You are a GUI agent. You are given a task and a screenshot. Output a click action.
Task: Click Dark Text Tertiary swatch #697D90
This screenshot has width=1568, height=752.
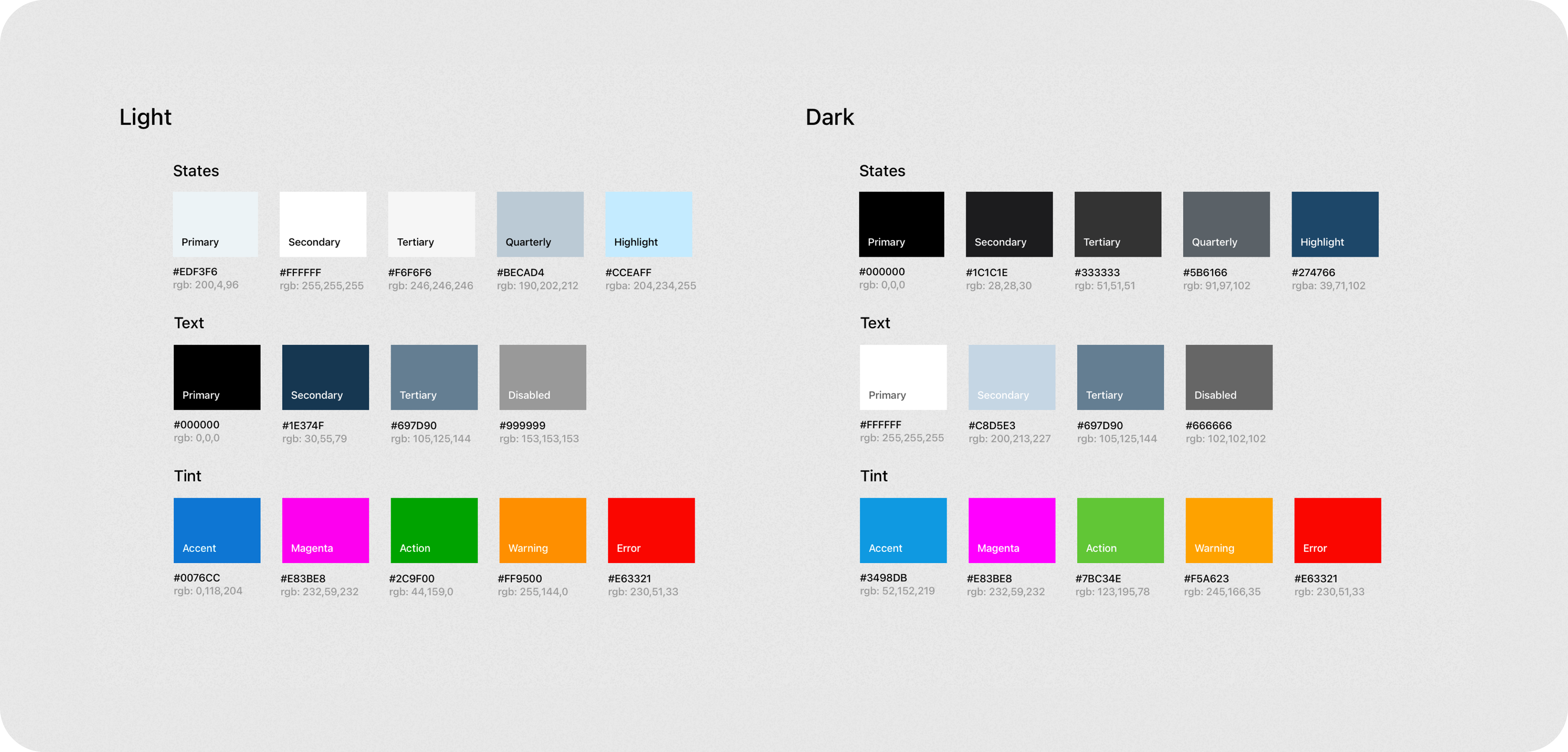pyautogui.click(x=1120, y=377)
